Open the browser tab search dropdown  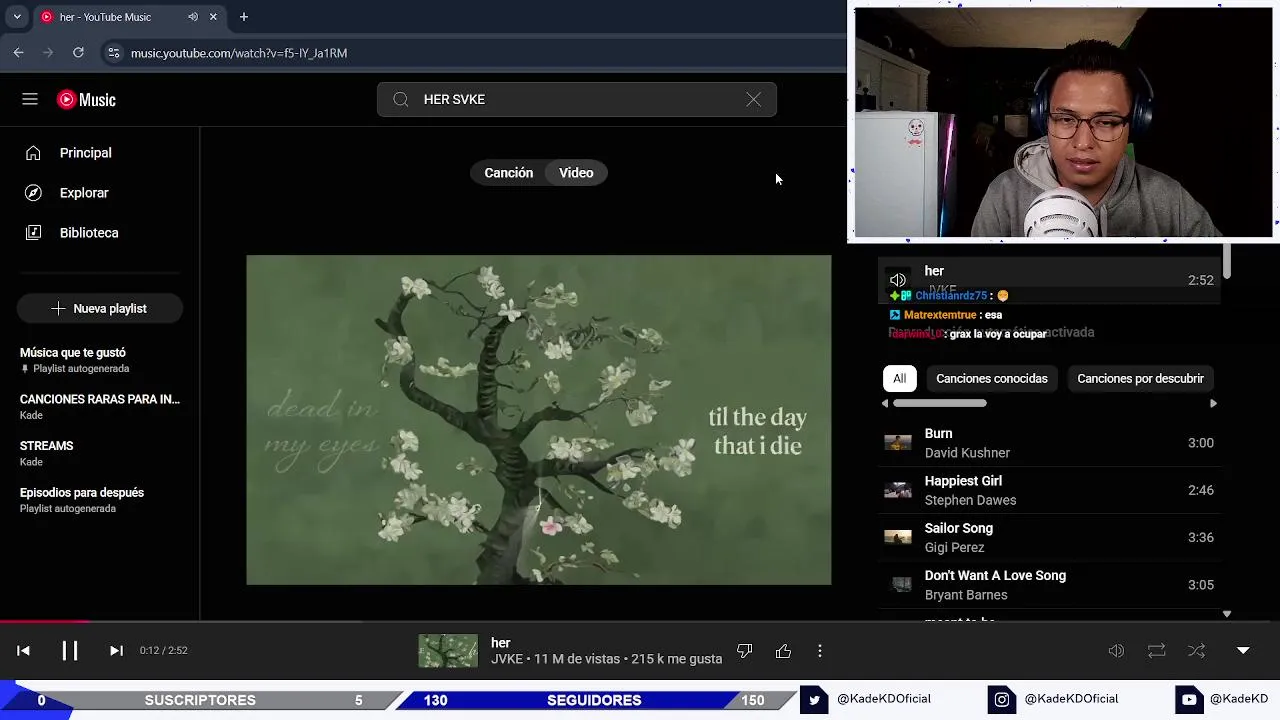click(x=17, y=17)
